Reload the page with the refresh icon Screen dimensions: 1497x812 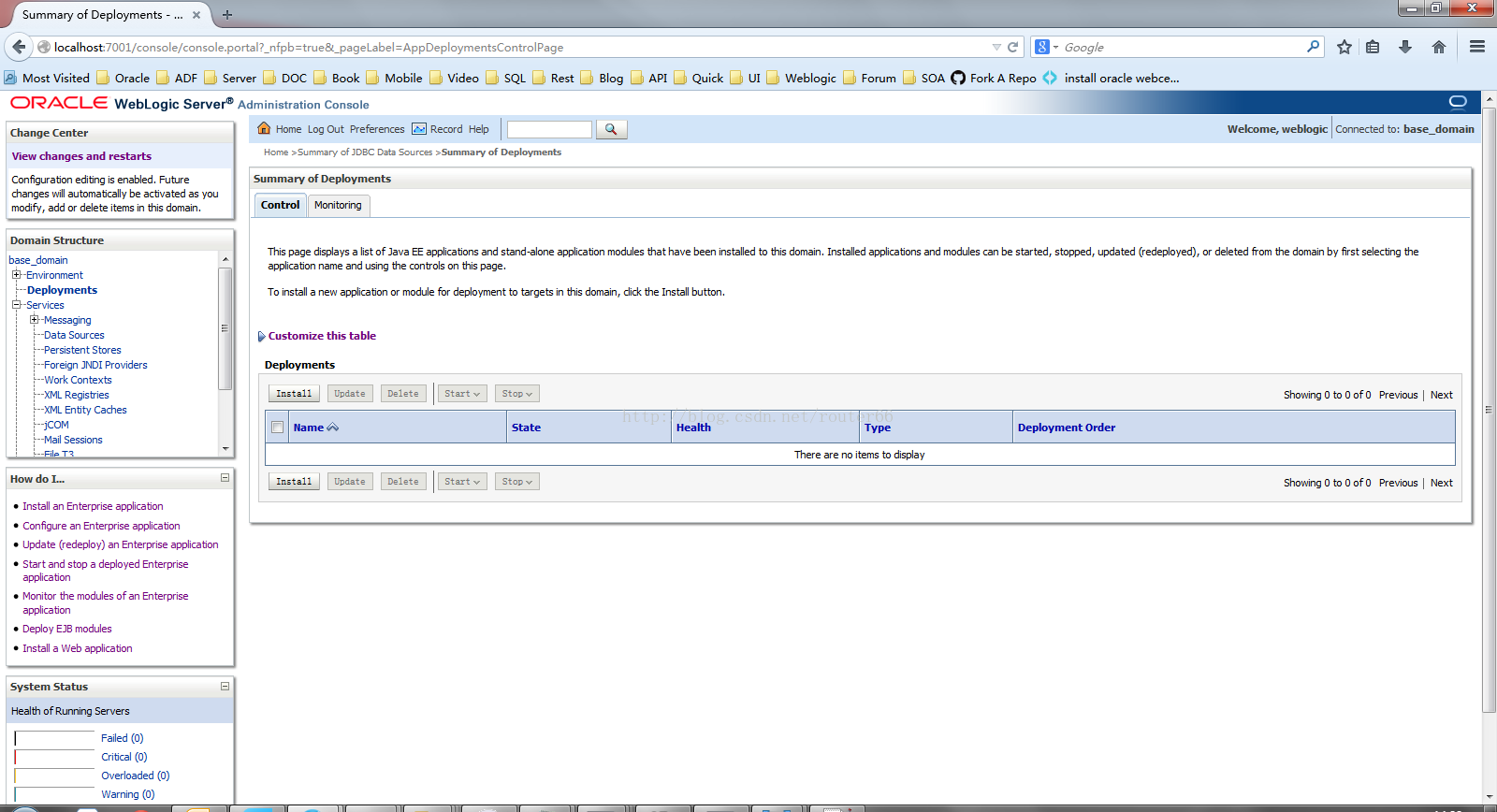1012,47
